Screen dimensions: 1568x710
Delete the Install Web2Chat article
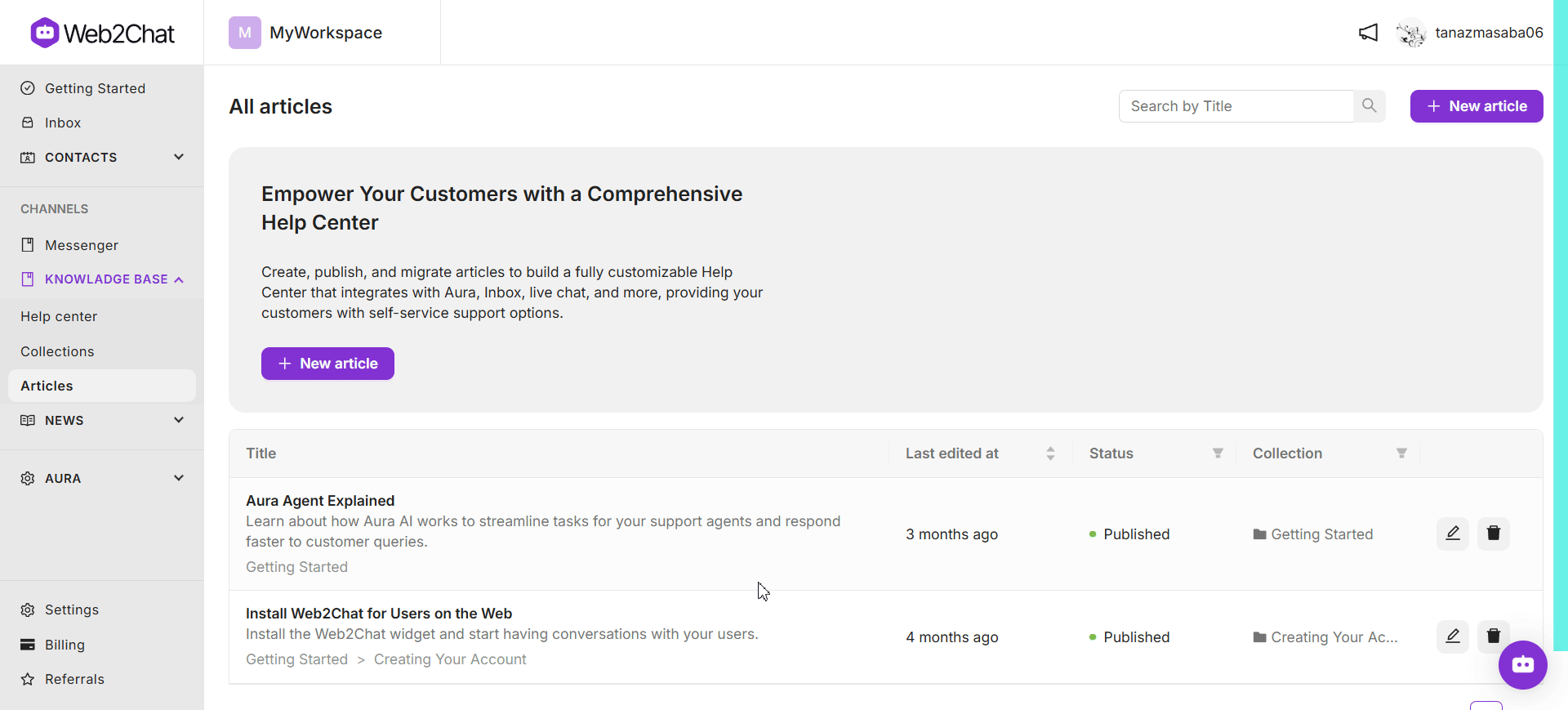click(1494, 636)
